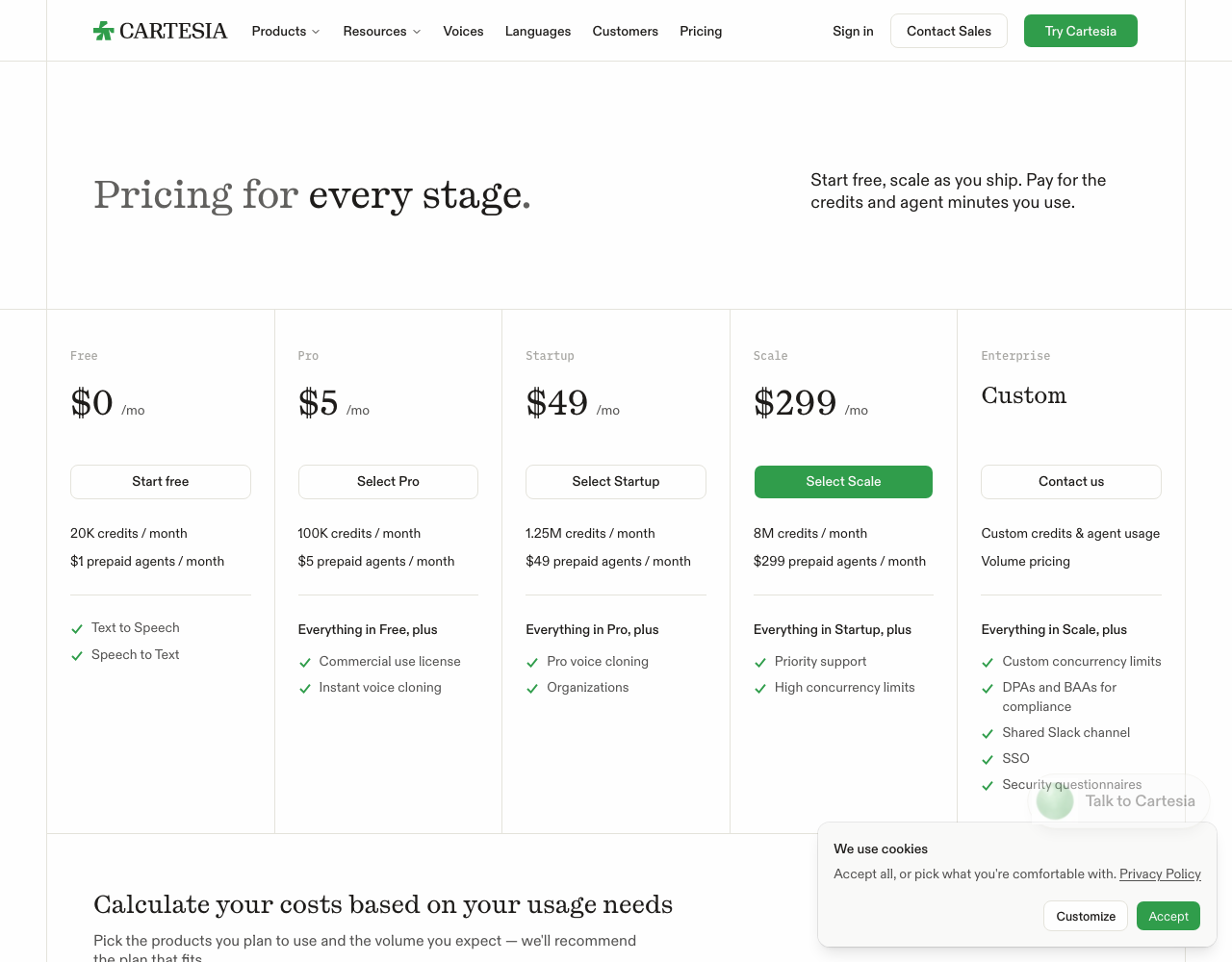Click checkmark beside Shared Slack channel
The image size is (1232, 962).
click(x=988, y=734)
